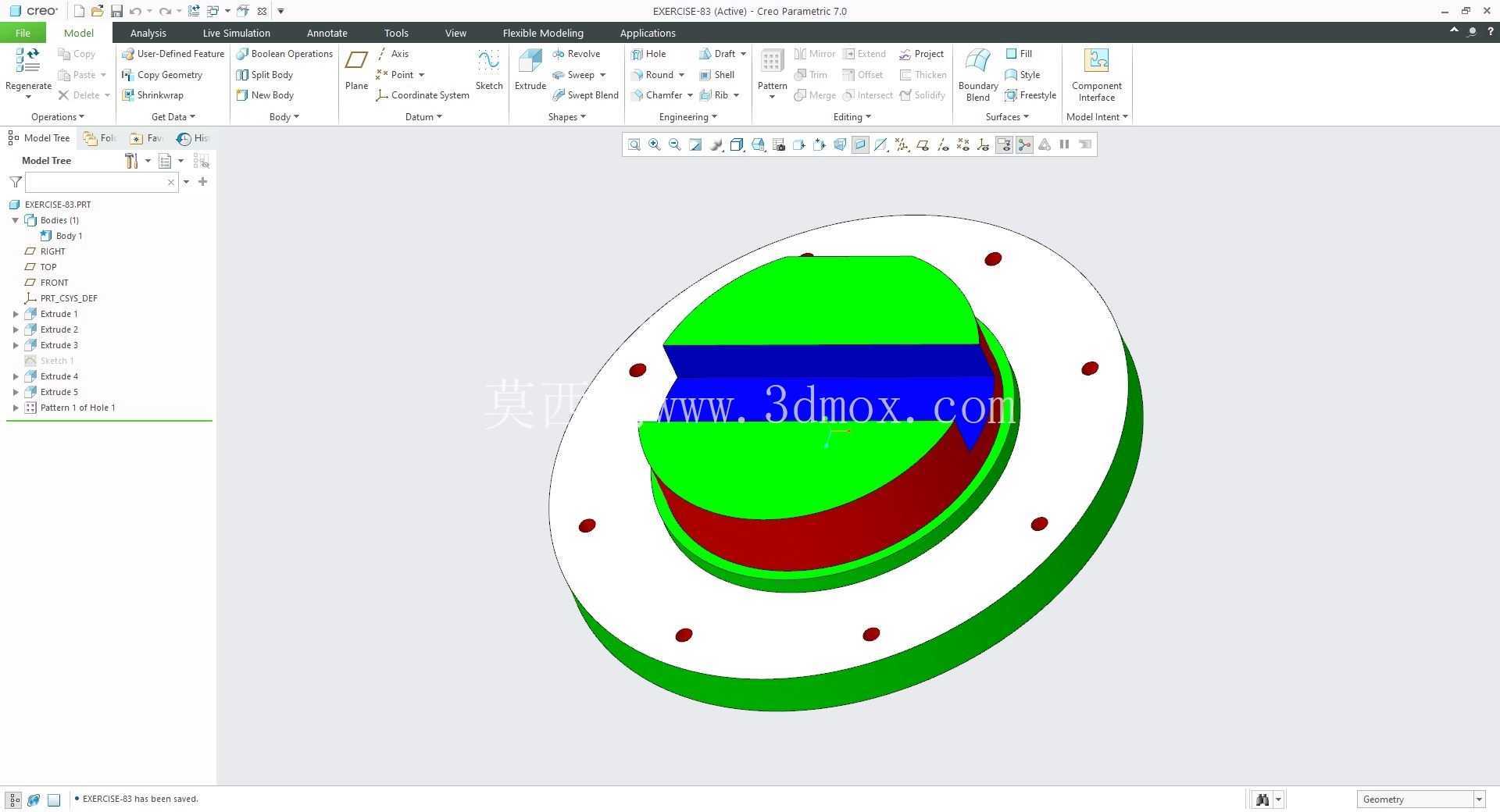Click the Model Tree search field
Image resolution: width=1500 pixels, height=812 pixels.
(102, 182)
